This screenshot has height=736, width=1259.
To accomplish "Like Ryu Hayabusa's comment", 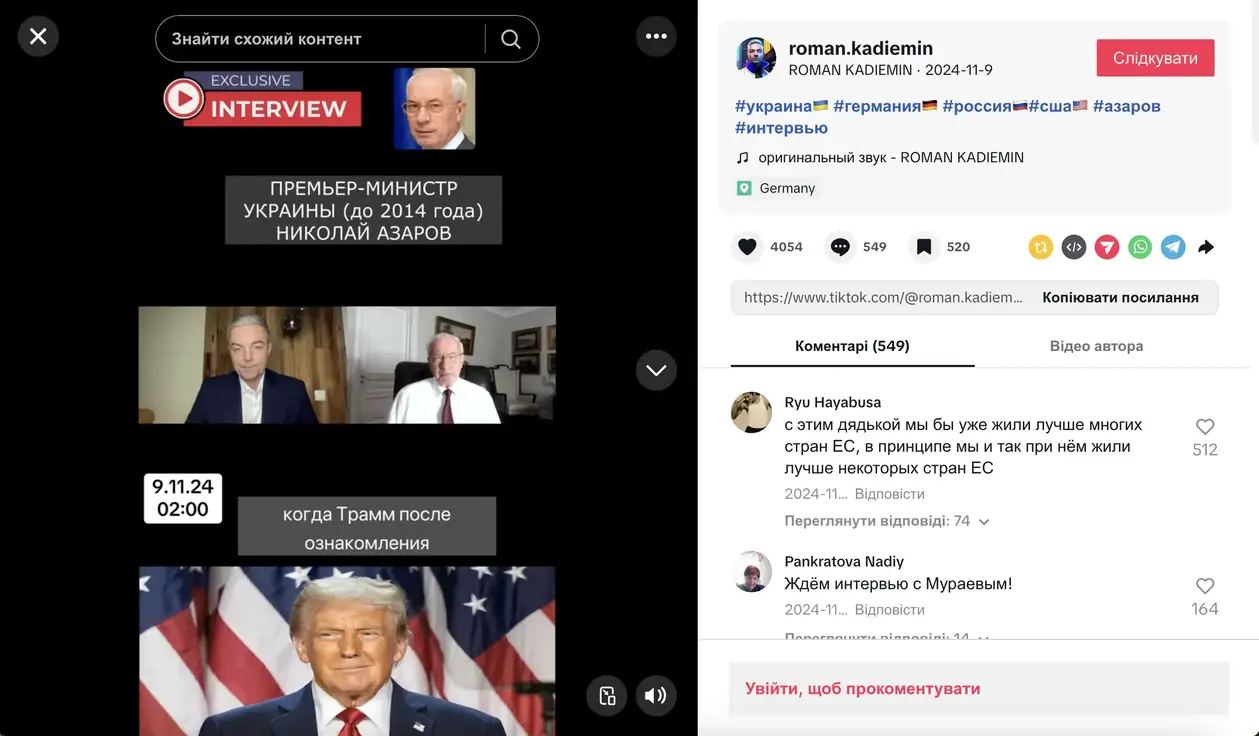I will tap(1205, 427).
